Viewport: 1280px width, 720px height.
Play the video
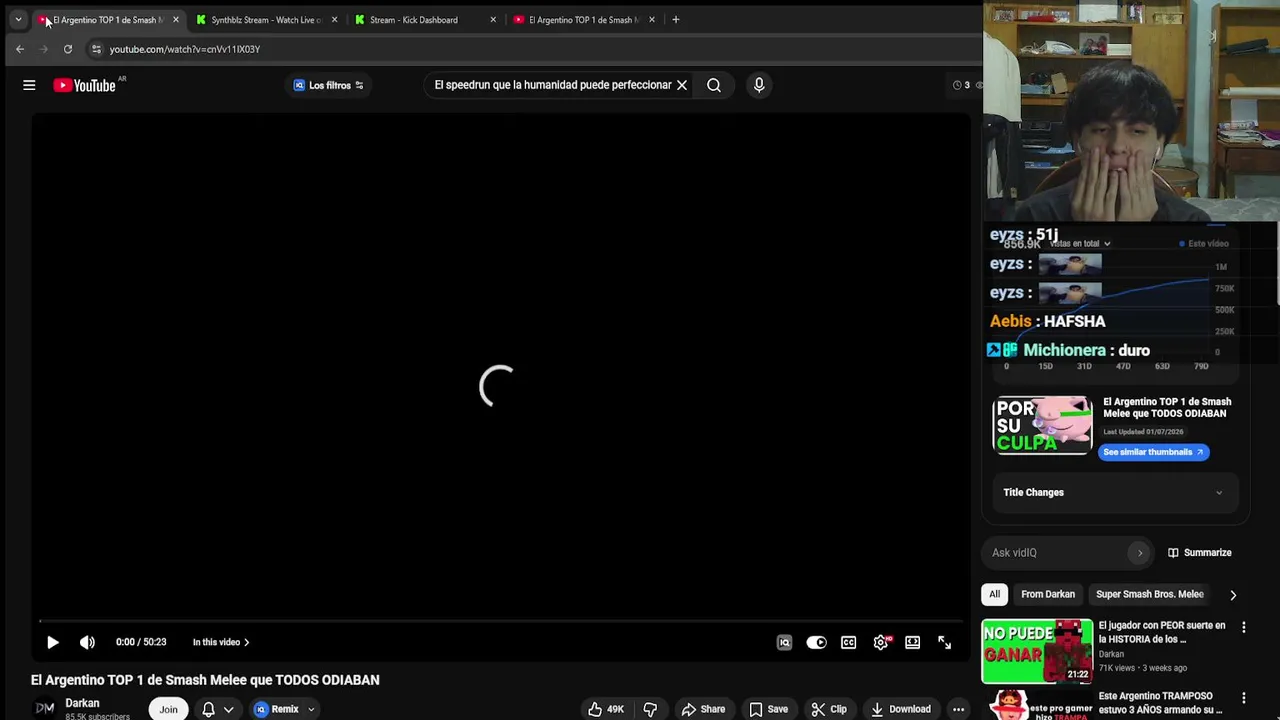(x=53, y=642)
